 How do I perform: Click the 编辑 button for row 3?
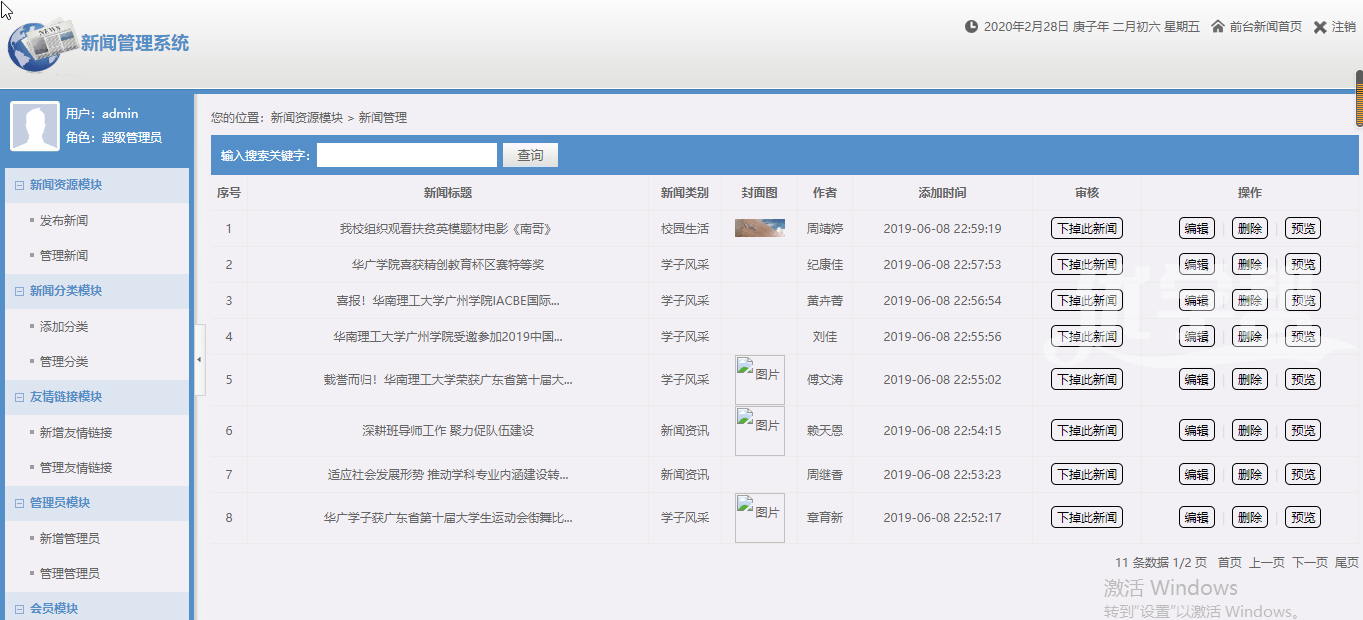pyautogui.click(x=1196, y=301)
